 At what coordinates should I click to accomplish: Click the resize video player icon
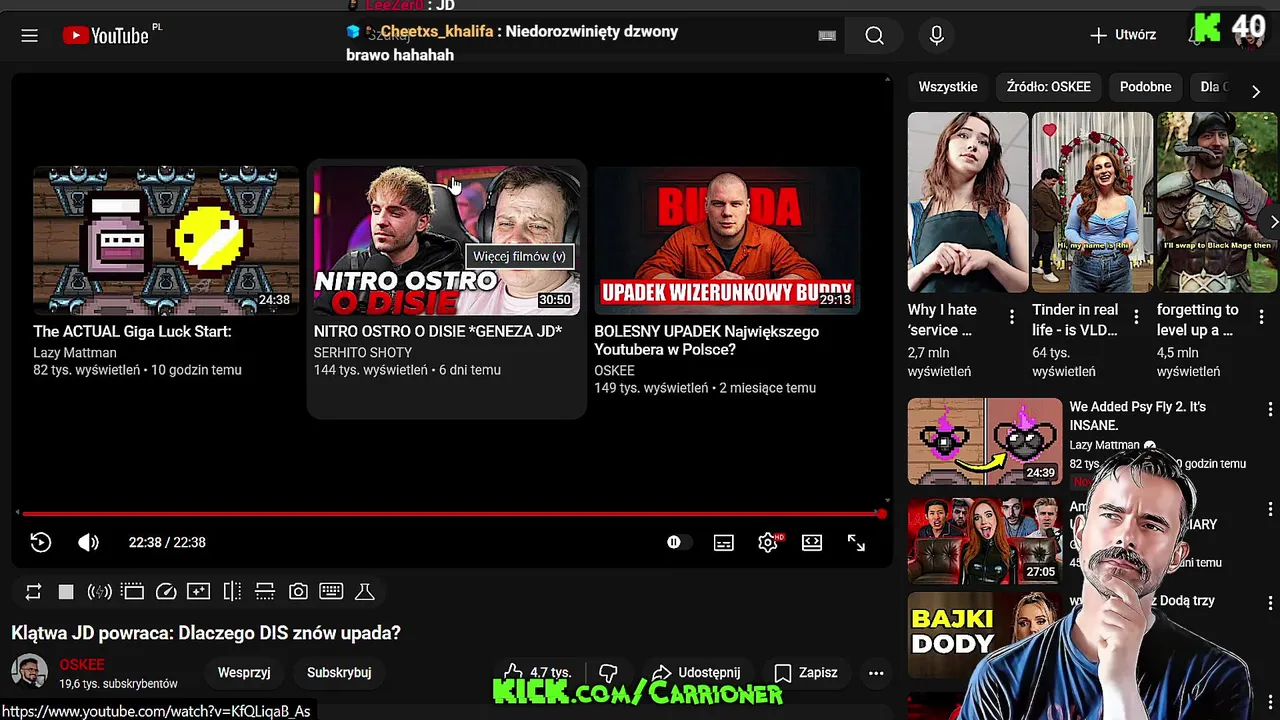(x=265, y=592)
